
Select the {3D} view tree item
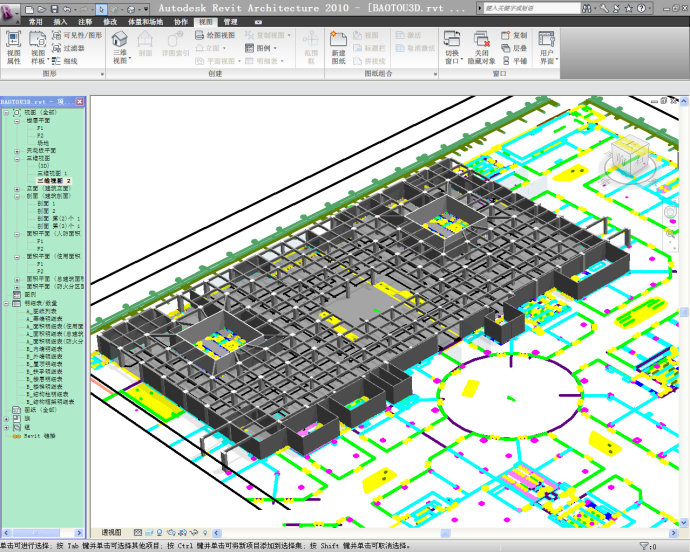coord(44,166)
